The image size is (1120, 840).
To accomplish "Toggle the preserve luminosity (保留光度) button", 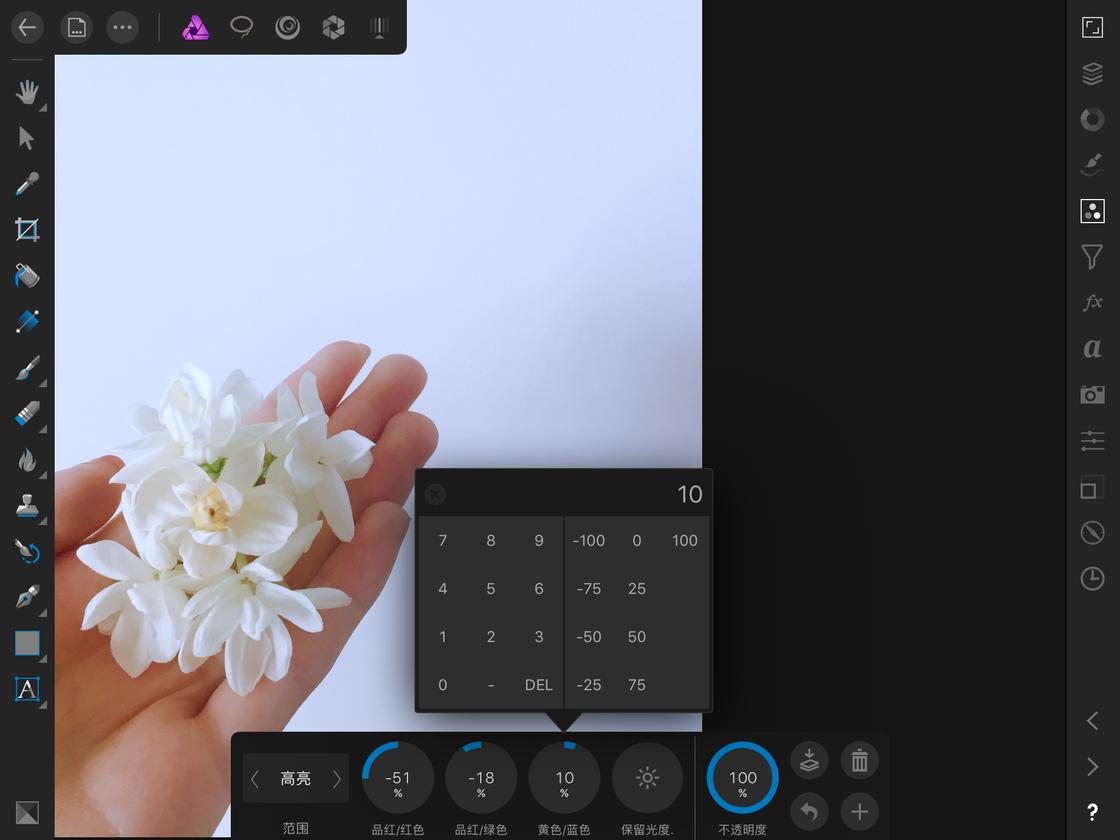I will 647,778.
